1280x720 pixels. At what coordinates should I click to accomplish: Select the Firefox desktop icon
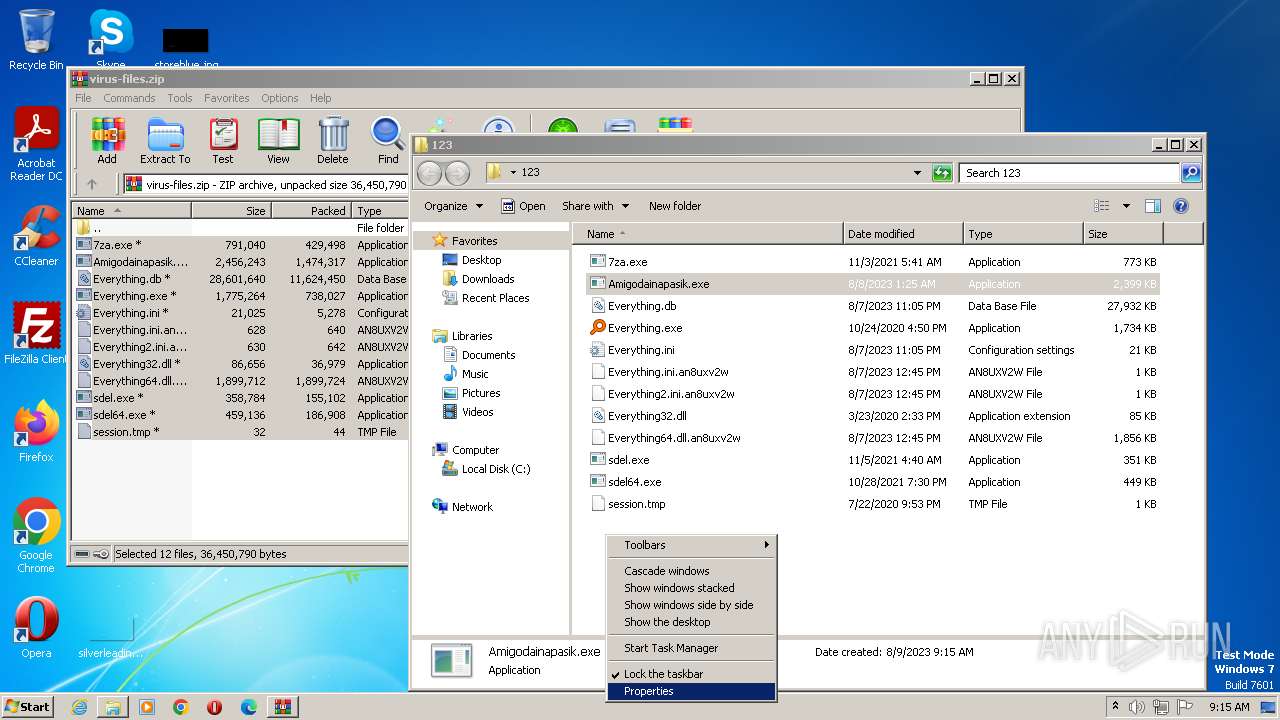click(x=36, y=431)
